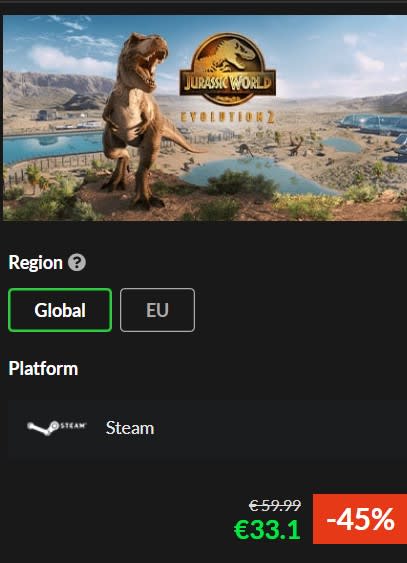Select the Global region option
This screenshot has width=407, height=563.
(60, 310)
